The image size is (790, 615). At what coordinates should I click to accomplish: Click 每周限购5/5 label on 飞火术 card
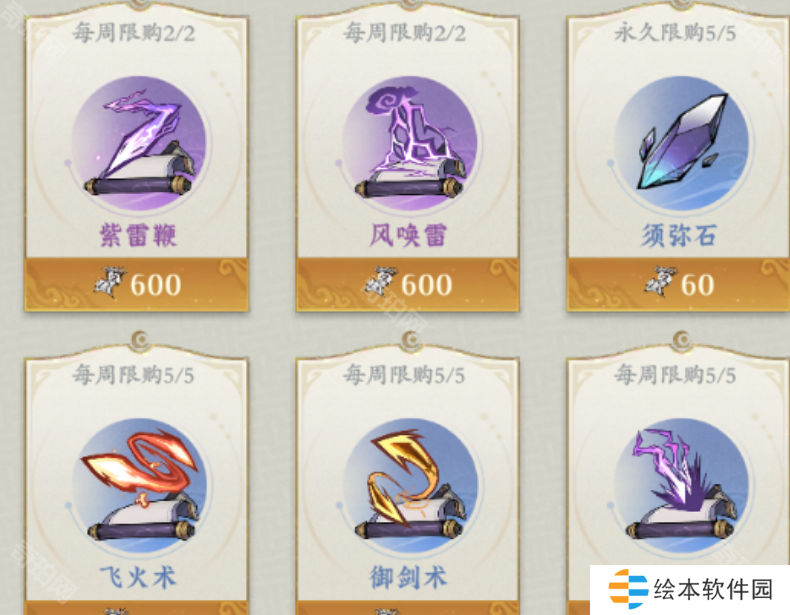click(134, 375)
